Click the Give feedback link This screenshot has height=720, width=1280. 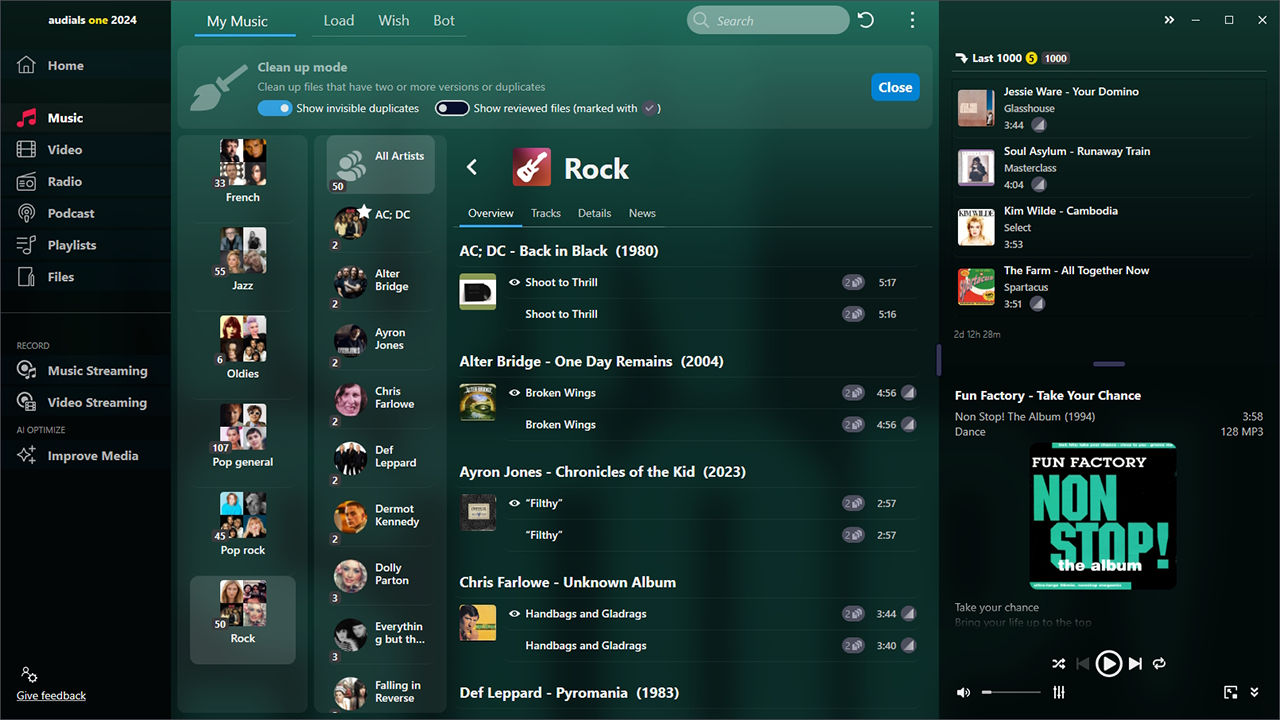tap(51, 696)
